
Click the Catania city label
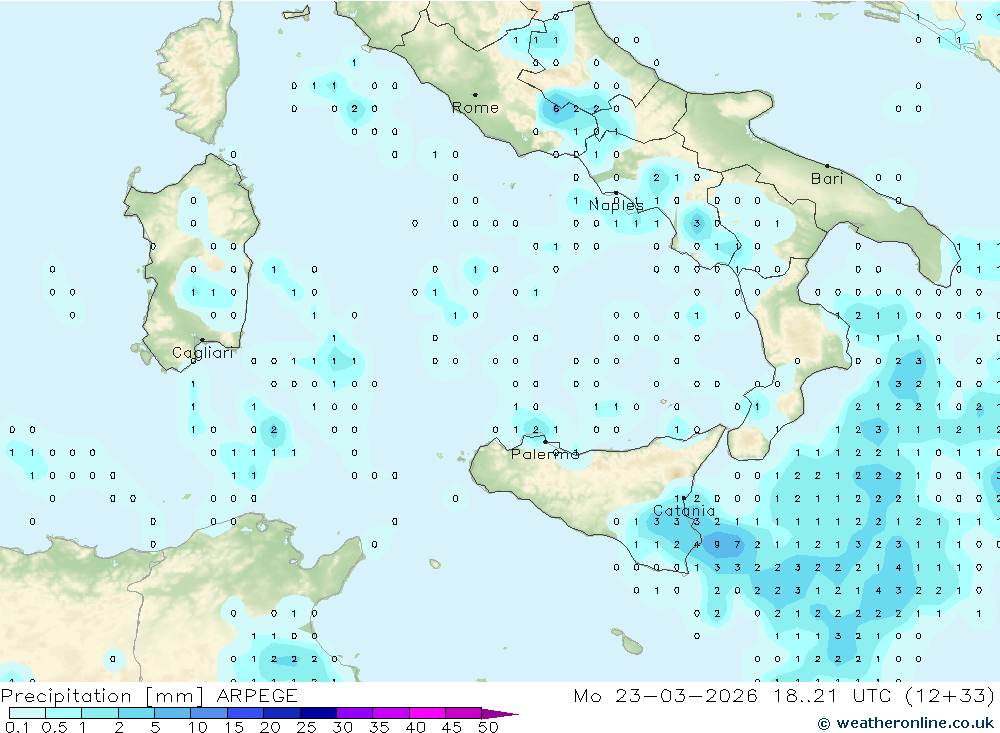[x=684, y=511]
